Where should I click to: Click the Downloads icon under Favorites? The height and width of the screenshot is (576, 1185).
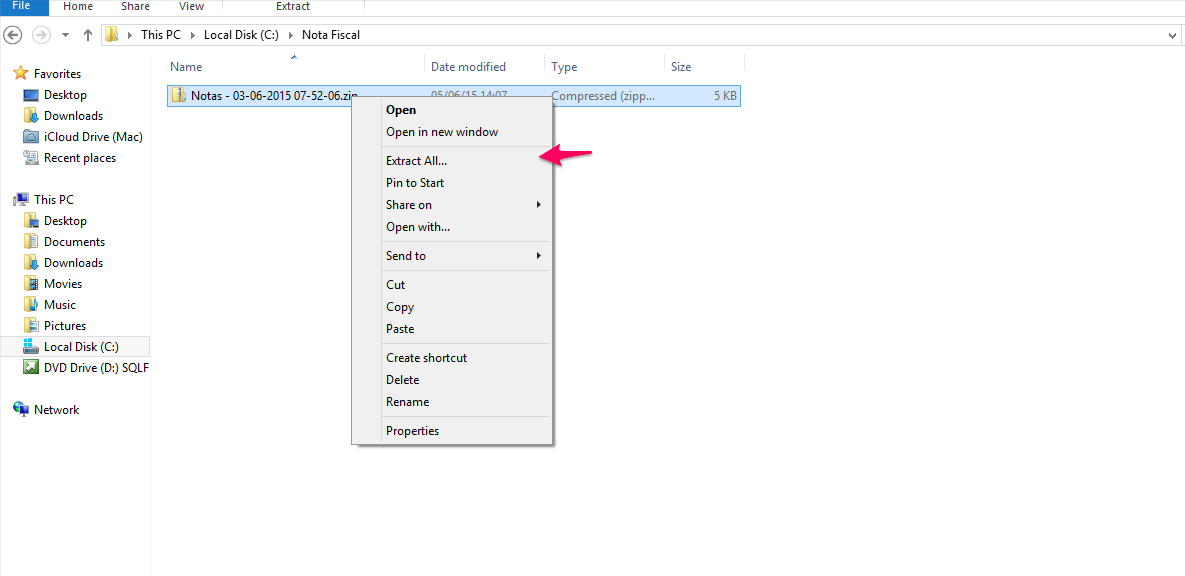tap(31, 116)
